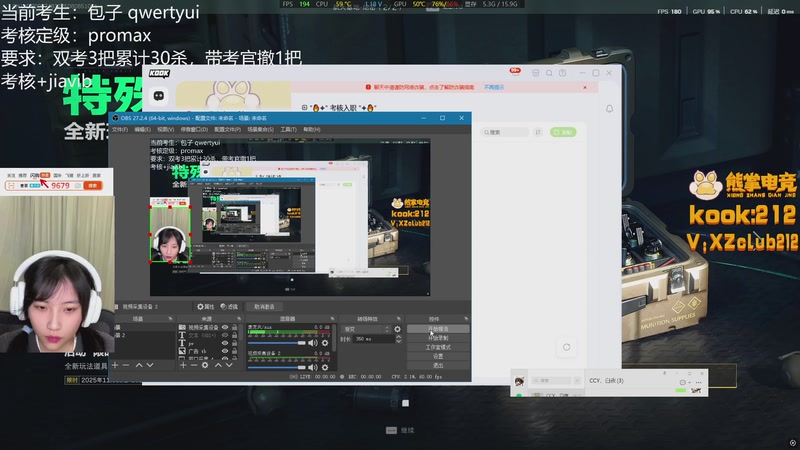Open the 属性 gear button in OBS
The height and width of the screenshot is (450, 800).
(206, 307)
